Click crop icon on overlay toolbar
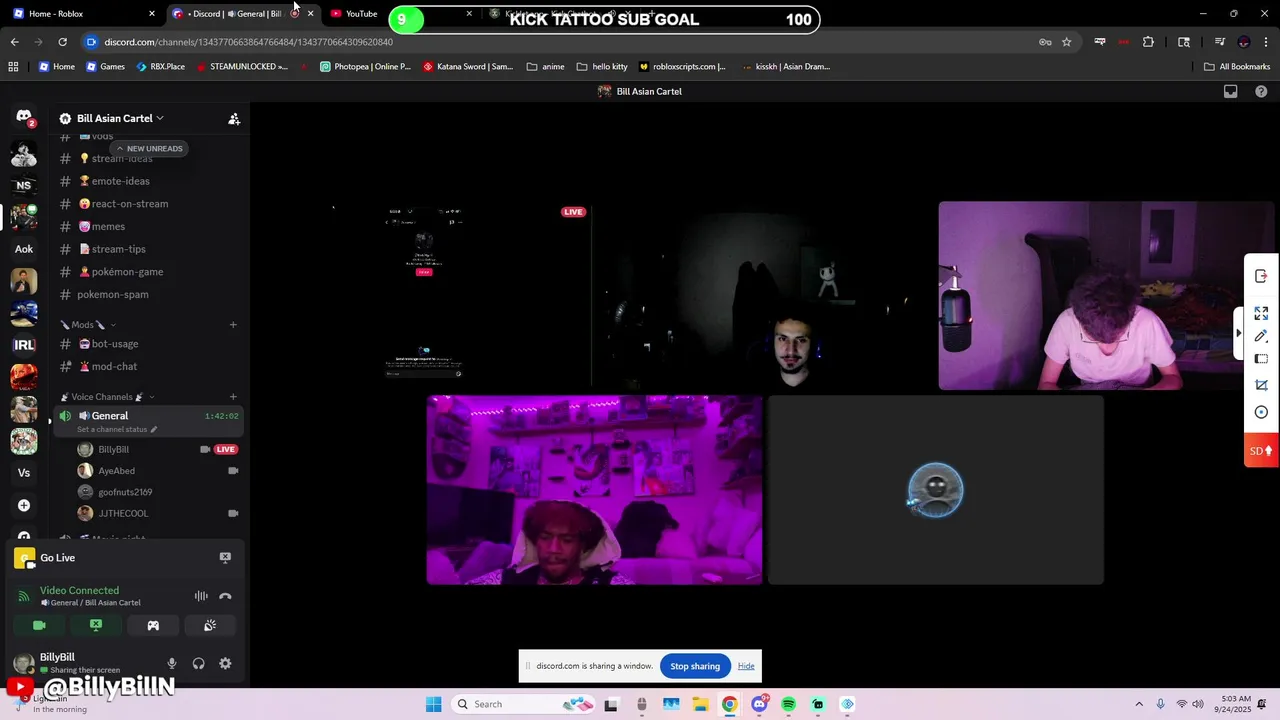Screen dimensions: 1280x720 tap(1261, 385)
